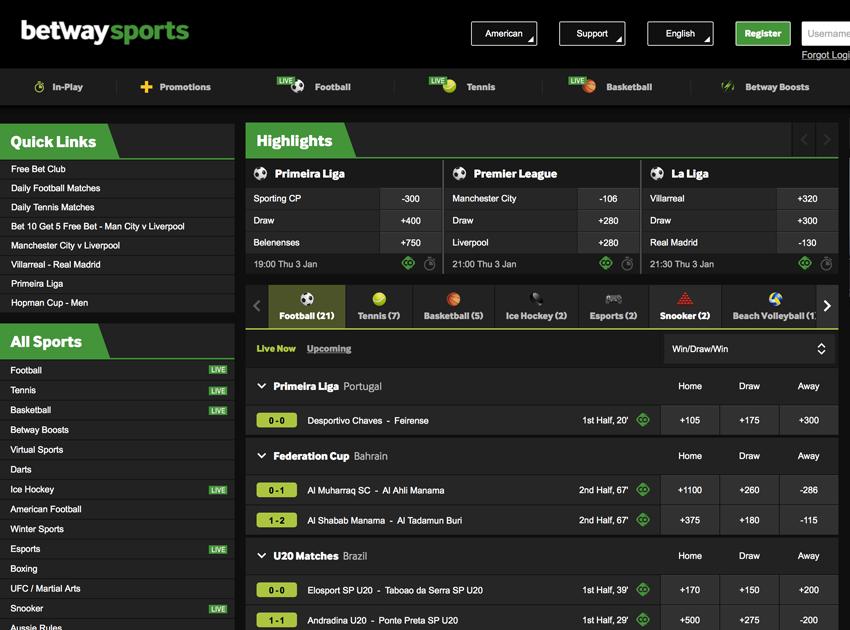Click the Betway Boosts lightning icon
This screenshot has height=630, width=850.
tap(727, 86)
